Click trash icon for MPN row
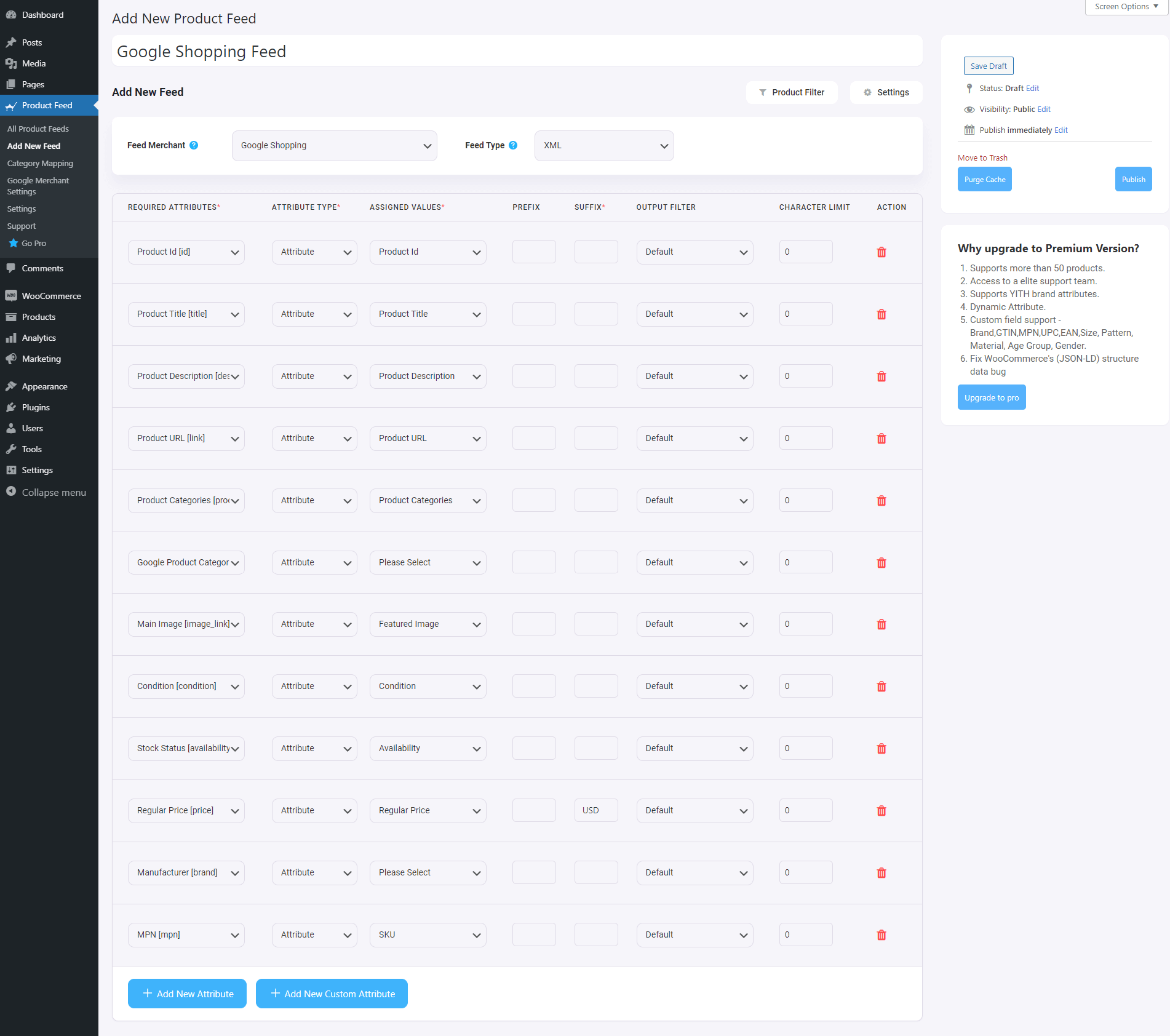Screen dimensions: 1170x1036 pos(881,935)
